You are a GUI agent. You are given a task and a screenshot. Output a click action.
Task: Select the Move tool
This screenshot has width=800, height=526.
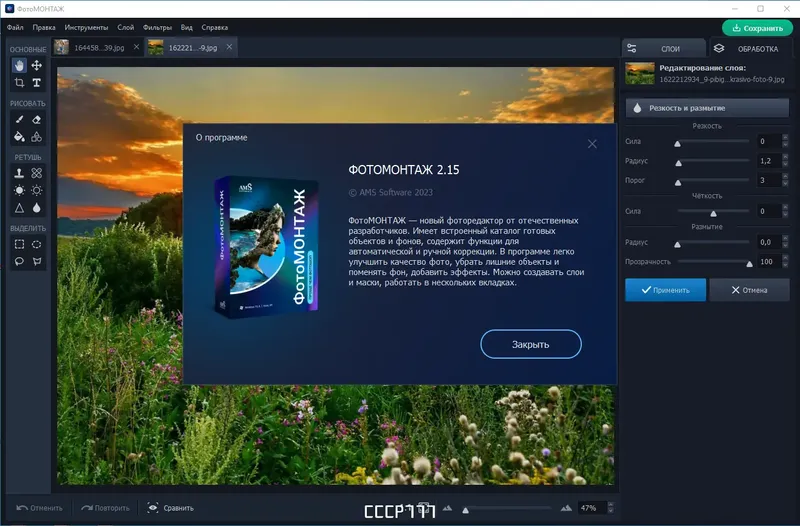[37, 65]
